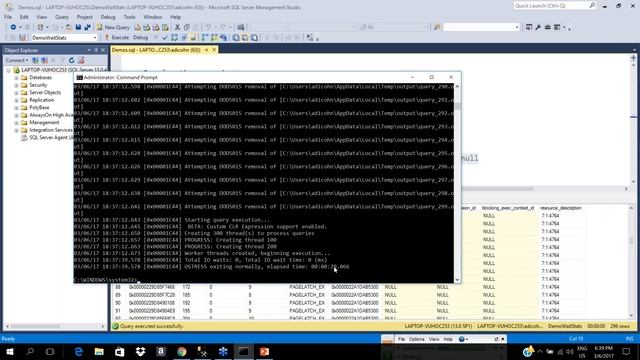This screenshot has height=360, width=640.
Task: Select Results to Text icon
Action: [x=236, y=38]
